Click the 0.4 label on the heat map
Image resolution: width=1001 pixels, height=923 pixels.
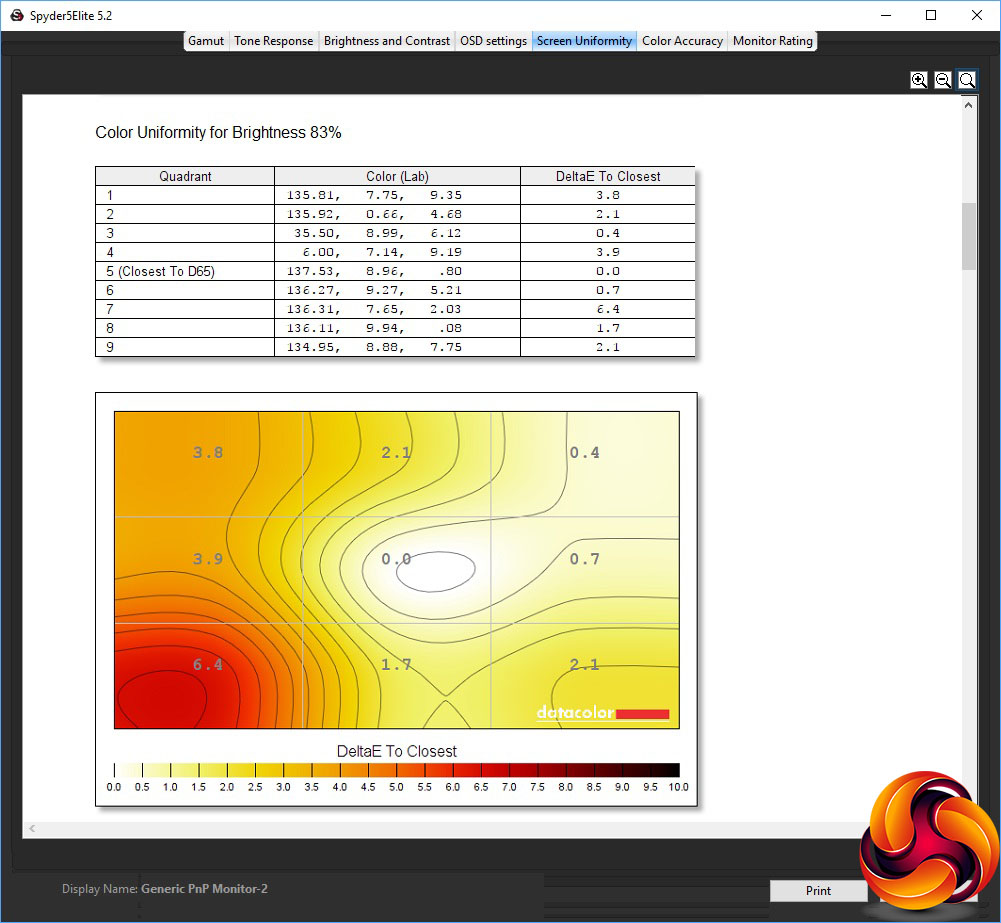[x=584, y=453]
